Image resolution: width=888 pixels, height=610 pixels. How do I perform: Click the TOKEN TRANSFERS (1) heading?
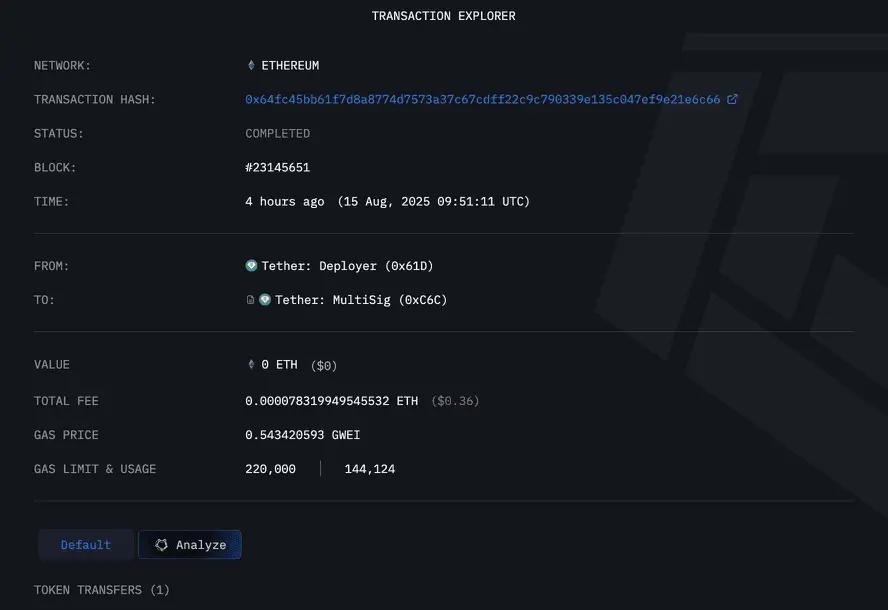click(x=101, y=590)
